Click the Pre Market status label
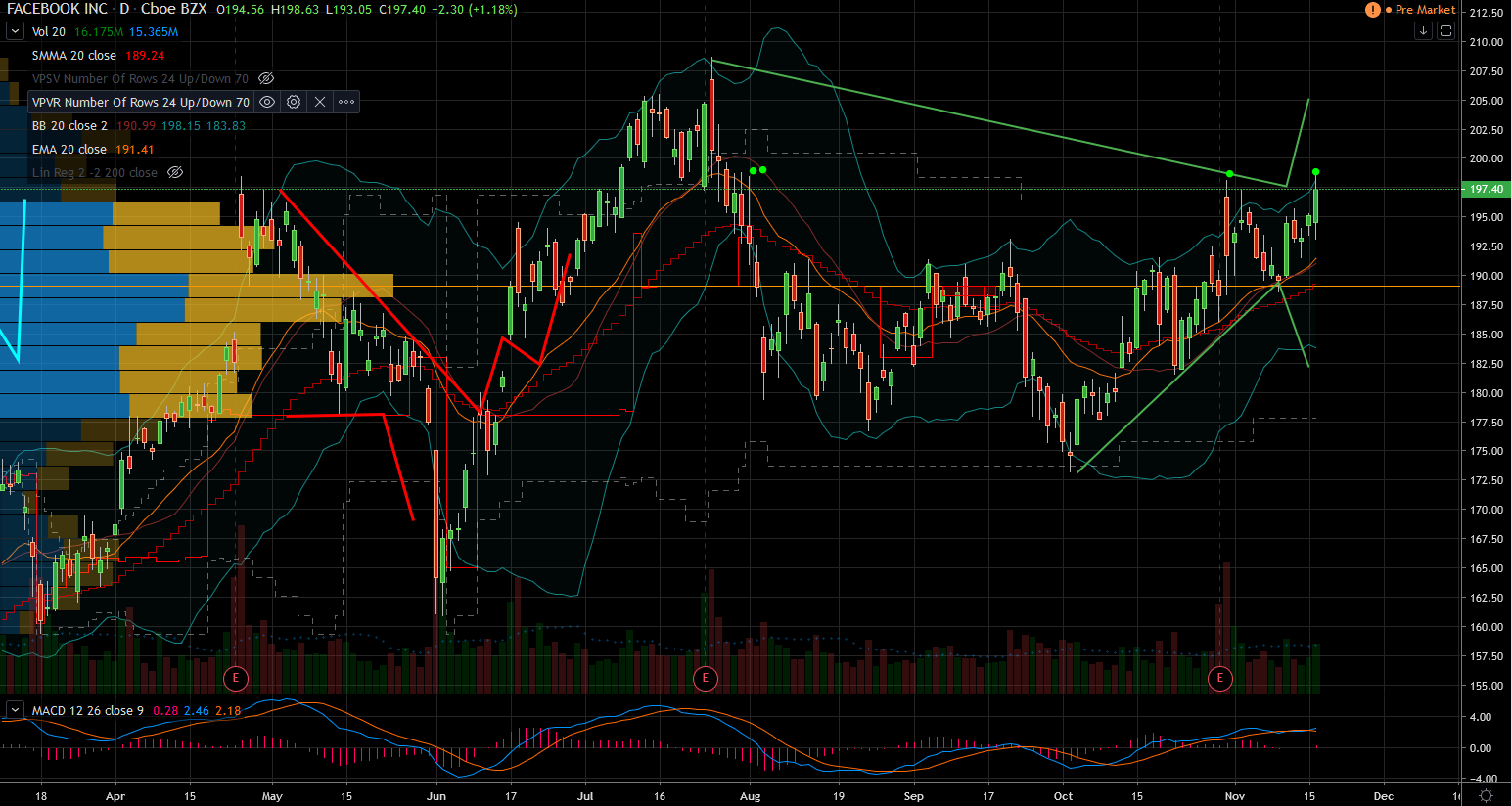The image size is (1512, 806). [x=1425, y=10]
